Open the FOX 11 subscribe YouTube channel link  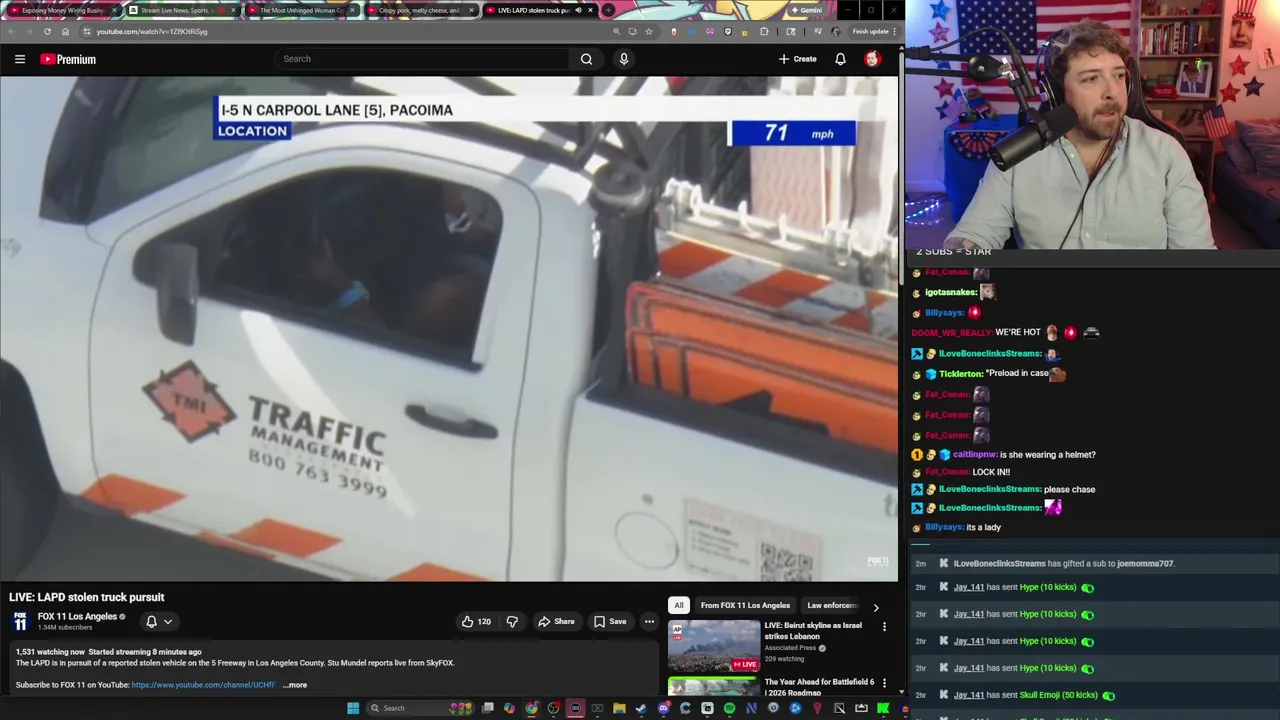(203, 685)
